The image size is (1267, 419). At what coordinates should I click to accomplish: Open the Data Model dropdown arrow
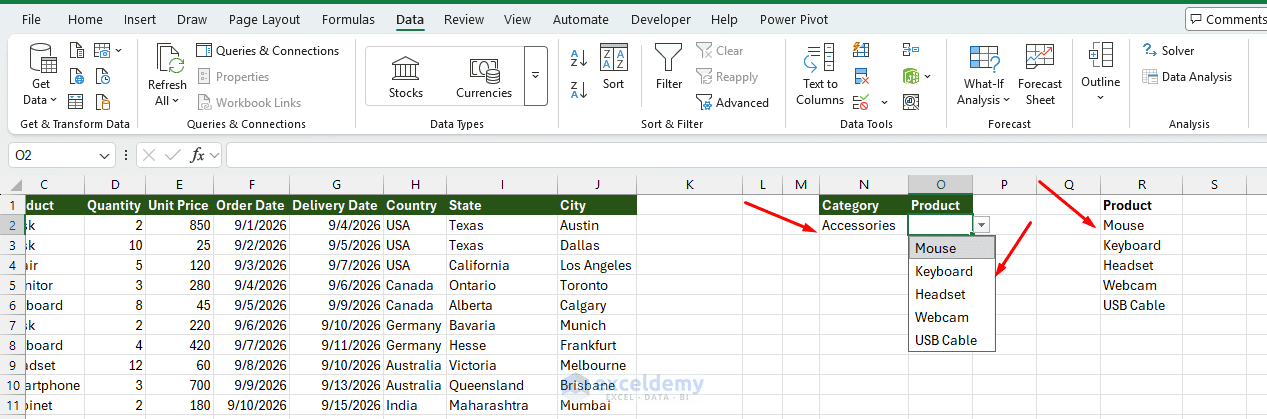point(928,76)
